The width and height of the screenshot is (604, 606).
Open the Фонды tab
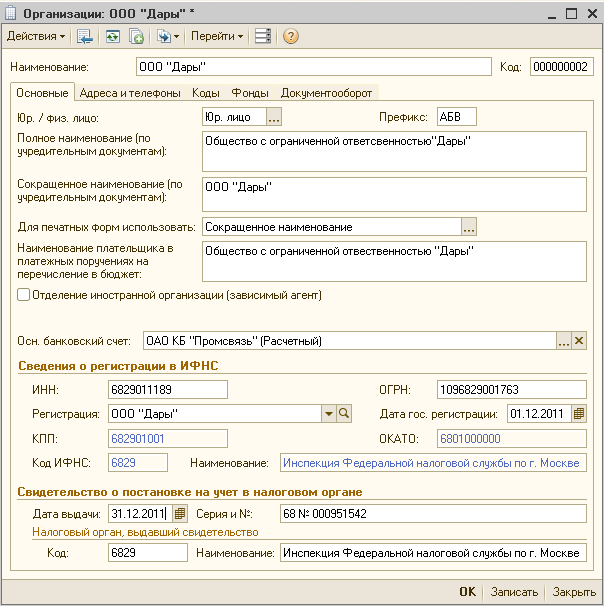250,93
